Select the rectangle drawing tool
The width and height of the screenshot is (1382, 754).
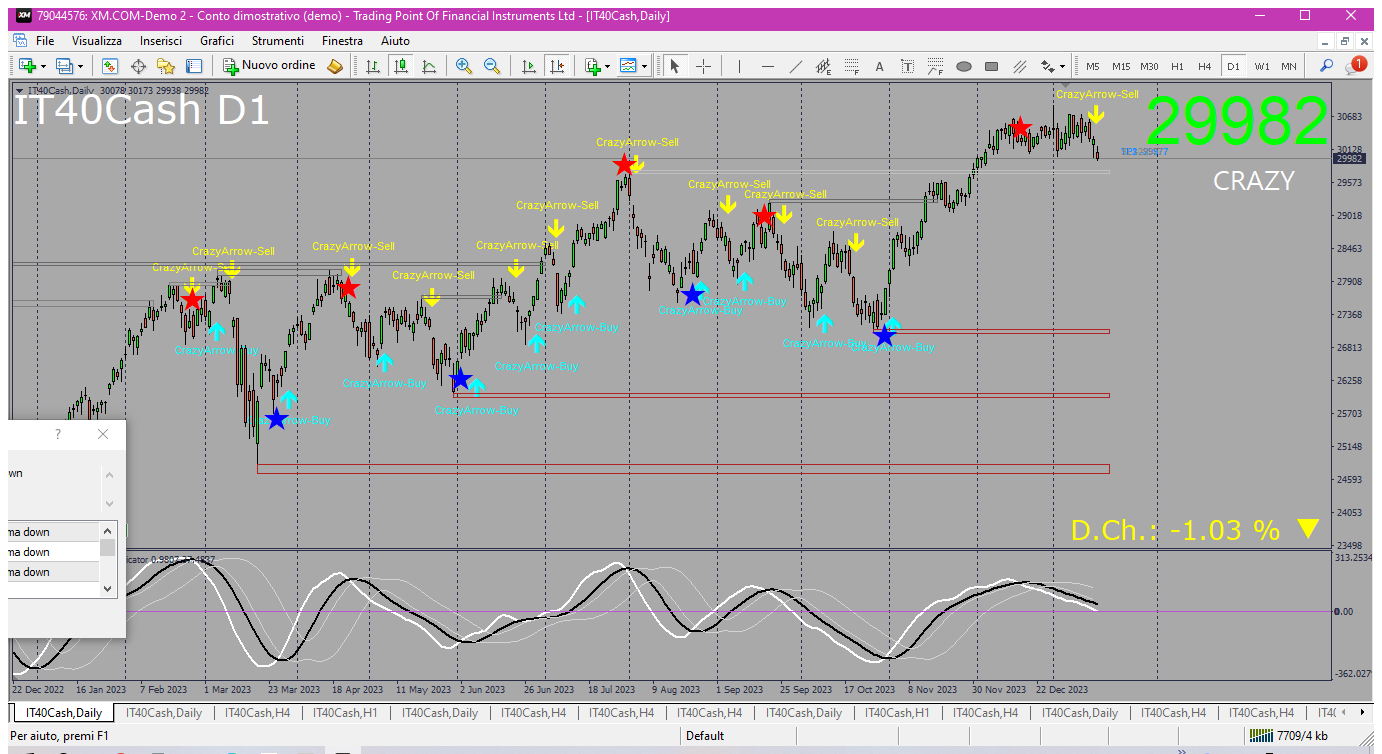click(992, 66)
